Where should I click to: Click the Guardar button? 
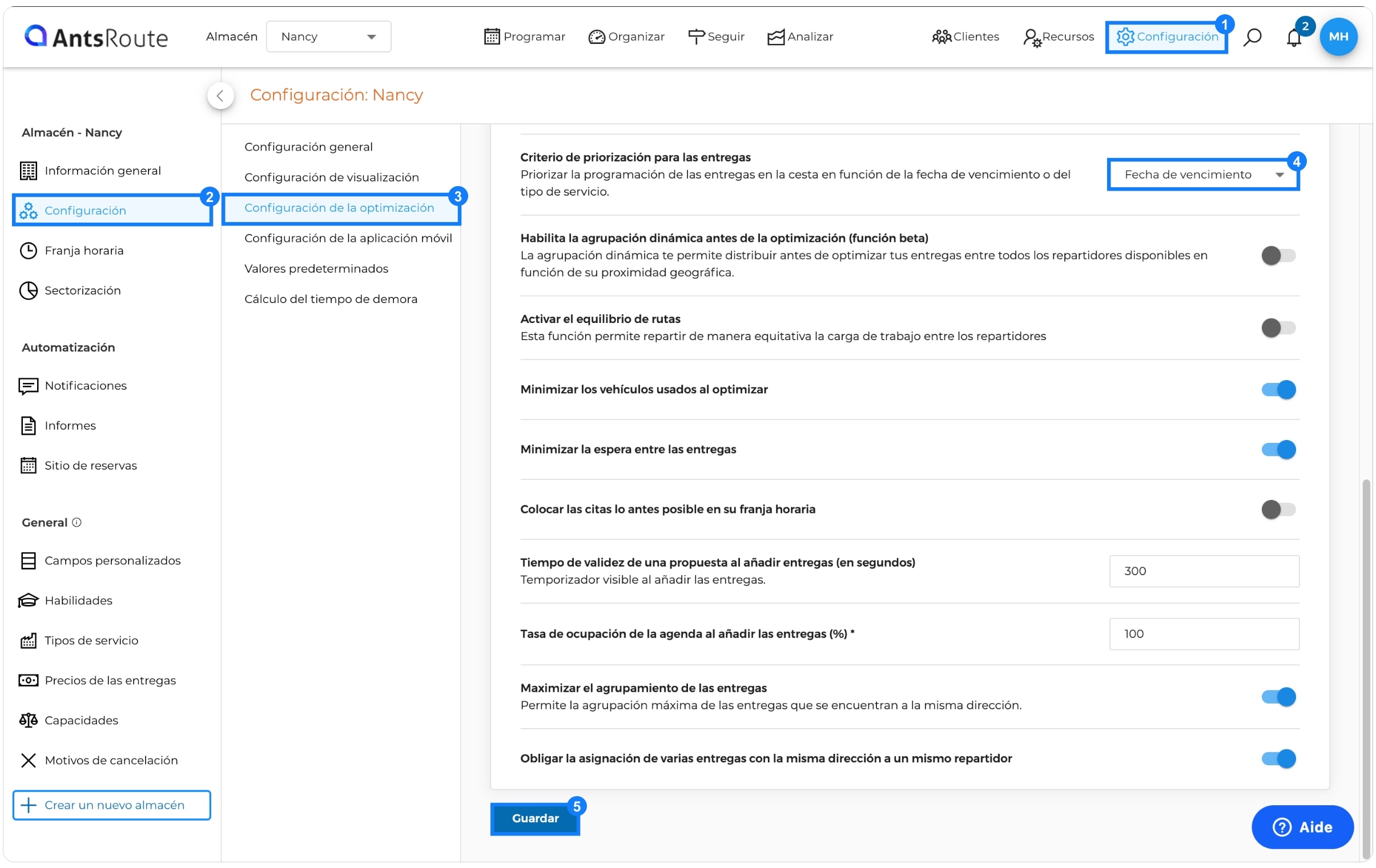(x=535, y=818)
